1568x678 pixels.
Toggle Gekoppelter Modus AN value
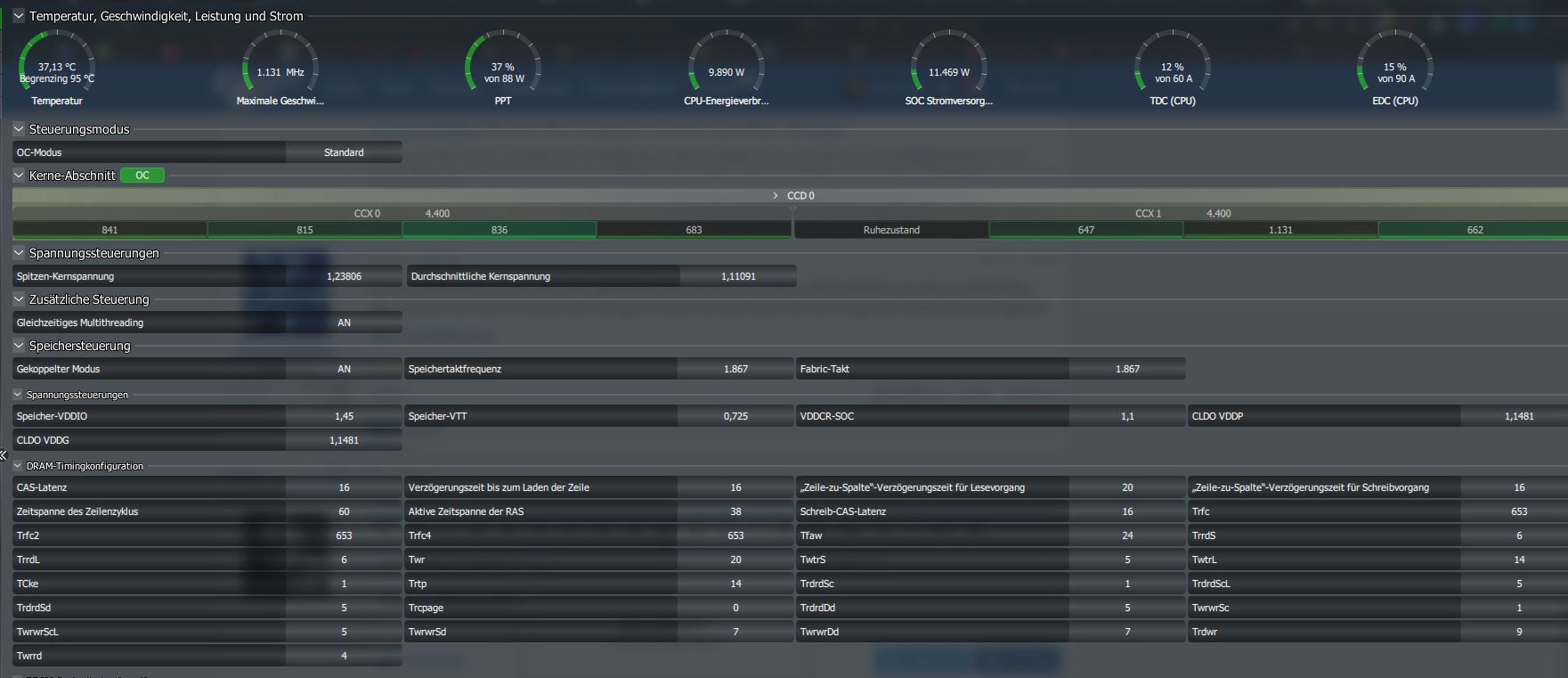click(344, 369)
